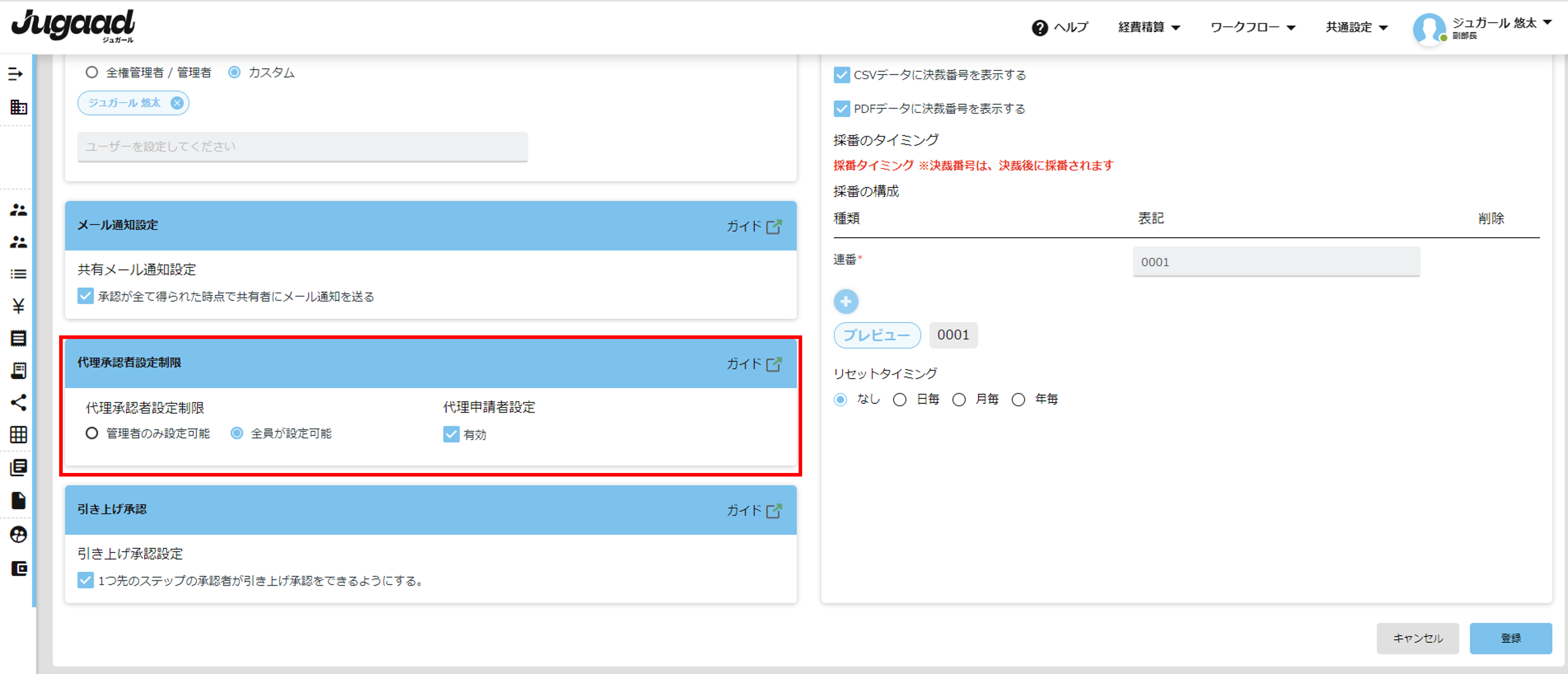Viewport: 1568px width, 674px height.
Task: Click the リセットタイミング label
Action: (x=885, y=373)
